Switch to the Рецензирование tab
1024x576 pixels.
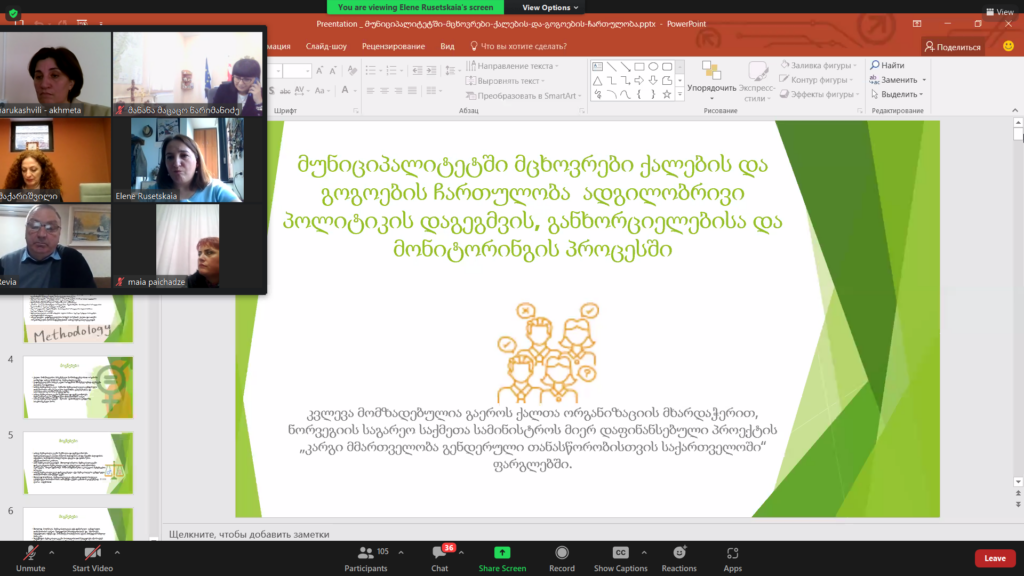tap(394, 46)
